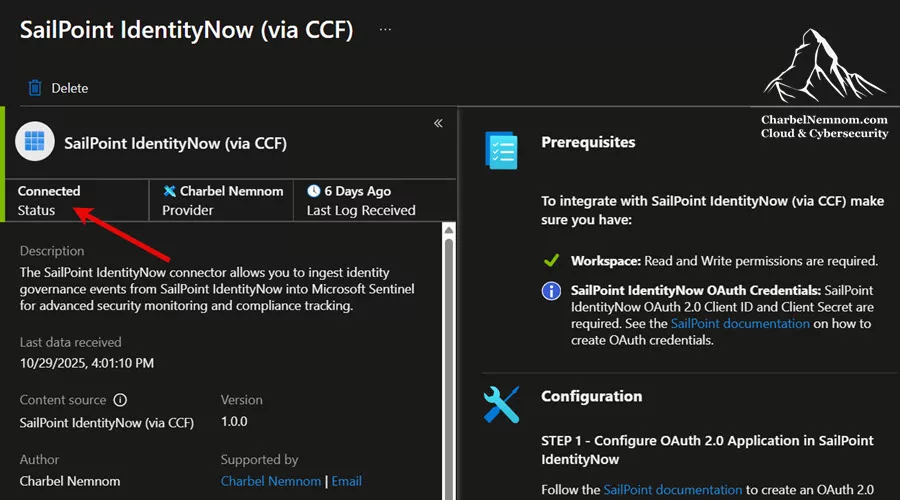Click the Delete button label

pyautogui.click(x=69, y=88)
